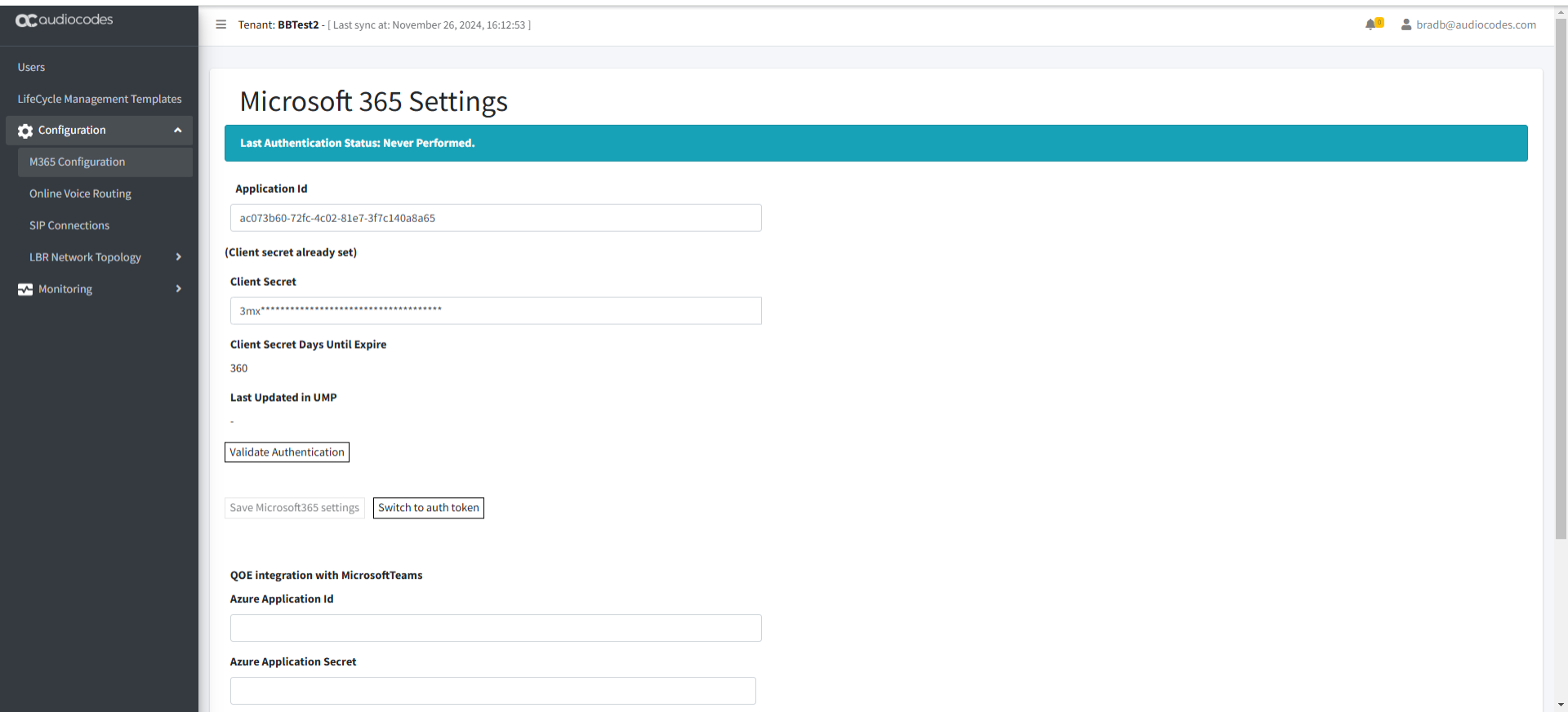
Task: Expand the LBR Network Topology arrow
Action: tap(179, 257)
